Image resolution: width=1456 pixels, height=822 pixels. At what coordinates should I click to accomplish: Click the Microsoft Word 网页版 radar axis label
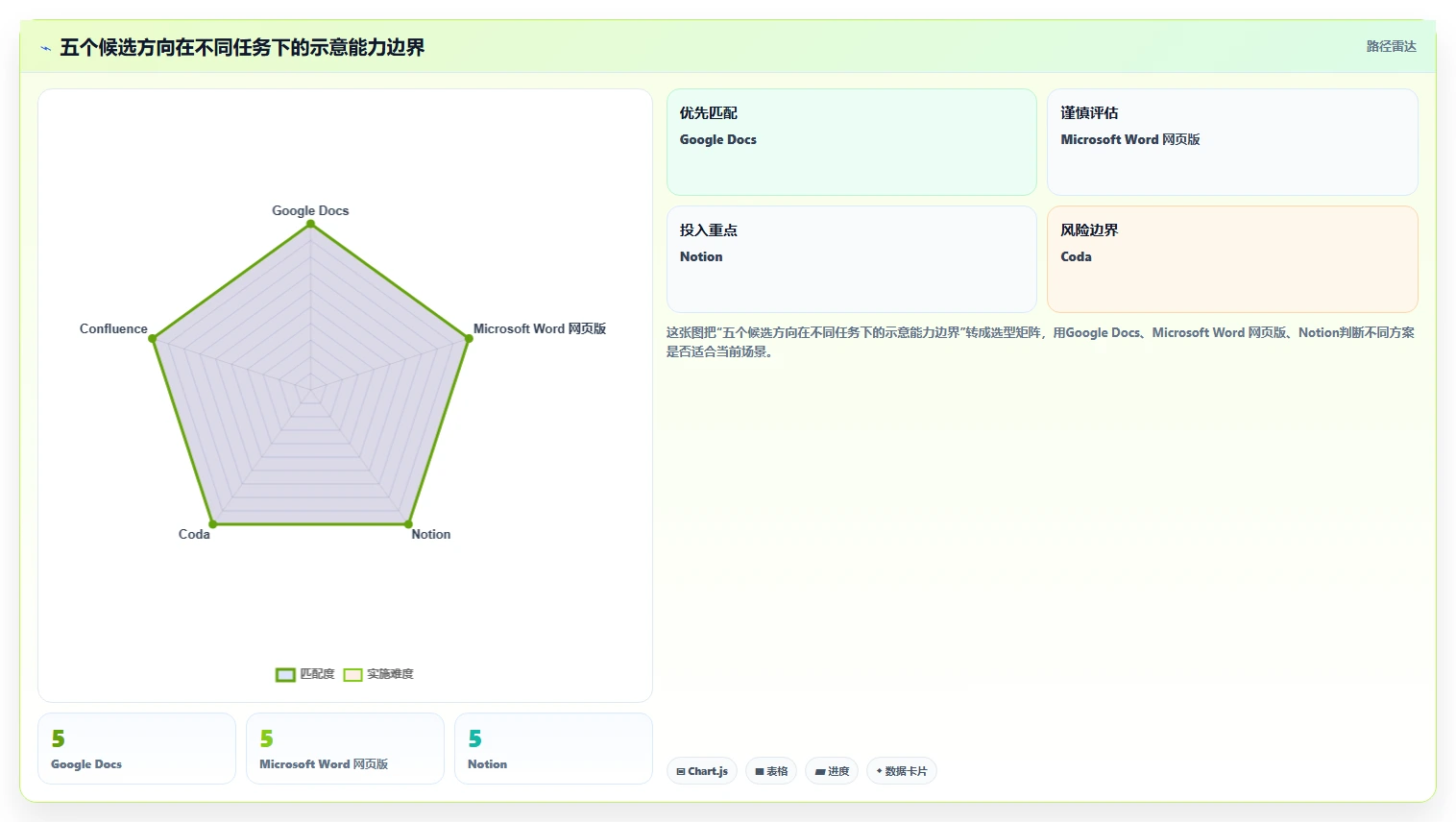point(540,328)
